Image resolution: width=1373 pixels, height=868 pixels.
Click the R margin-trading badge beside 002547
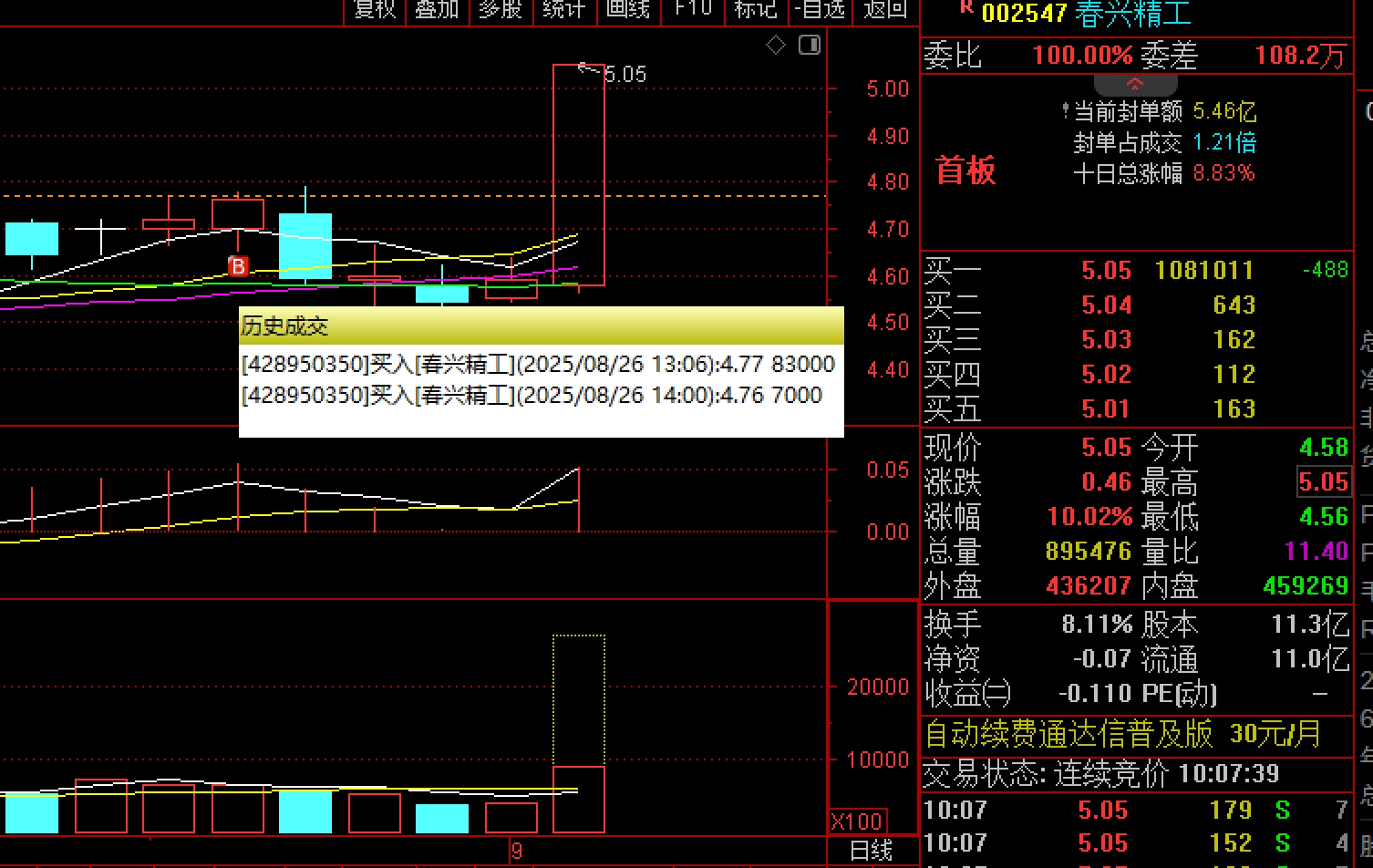point(966,7)
